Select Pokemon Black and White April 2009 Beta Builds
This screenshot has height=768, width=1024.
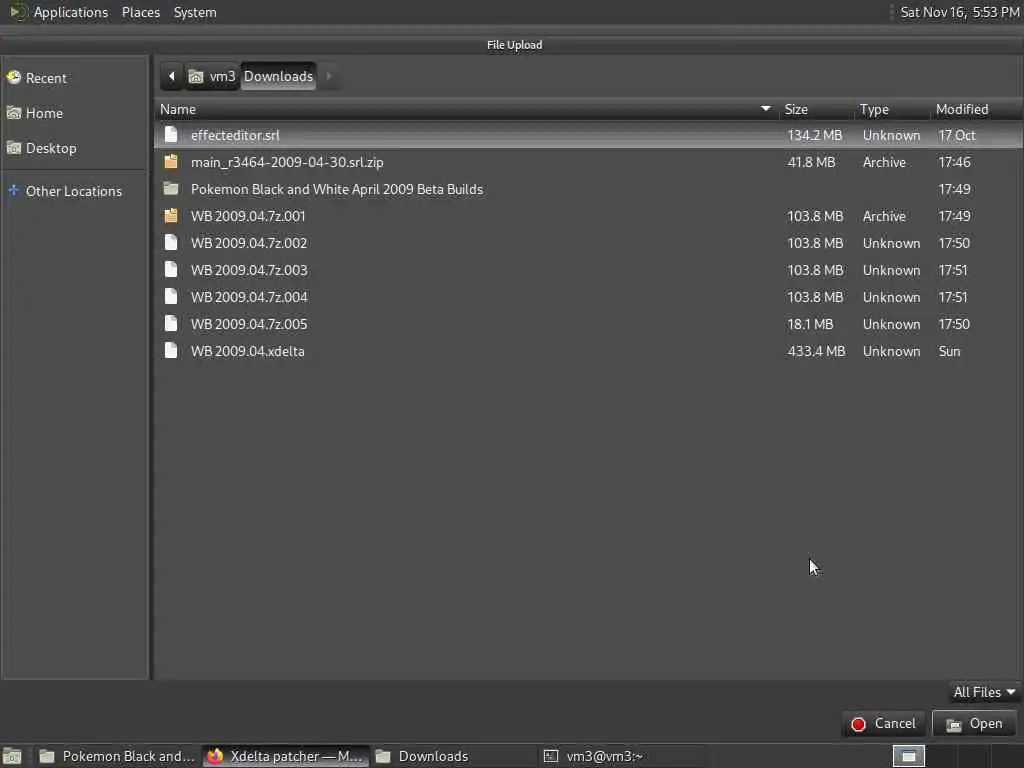588,189
